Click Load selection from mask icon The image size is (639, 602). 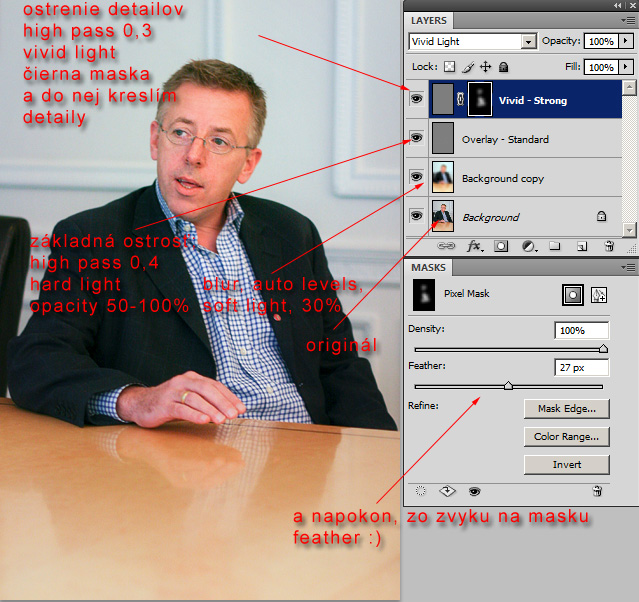point(420,491)
